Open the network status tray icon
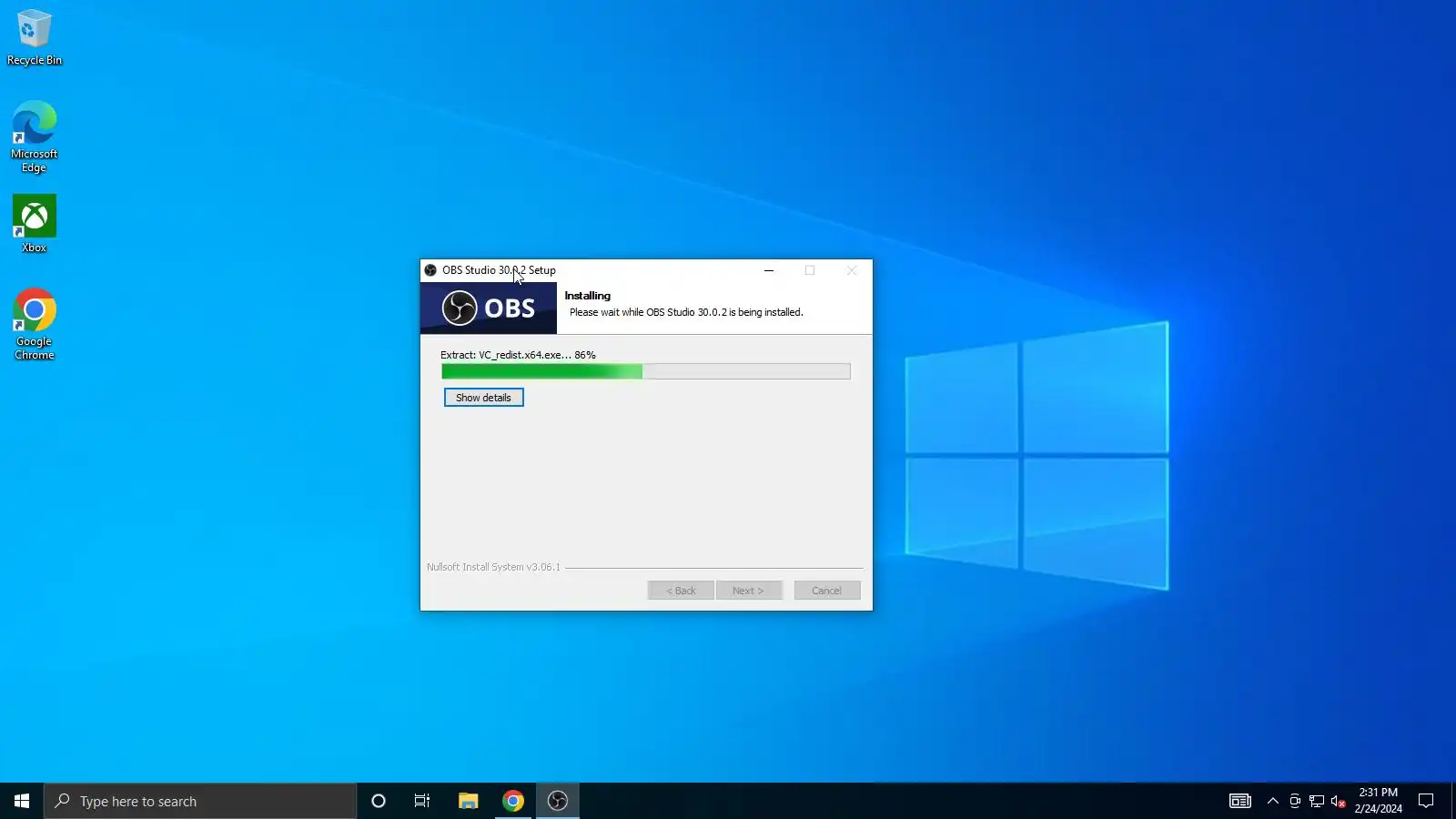Screen dimensions: 1456x819 (1317, 801)
